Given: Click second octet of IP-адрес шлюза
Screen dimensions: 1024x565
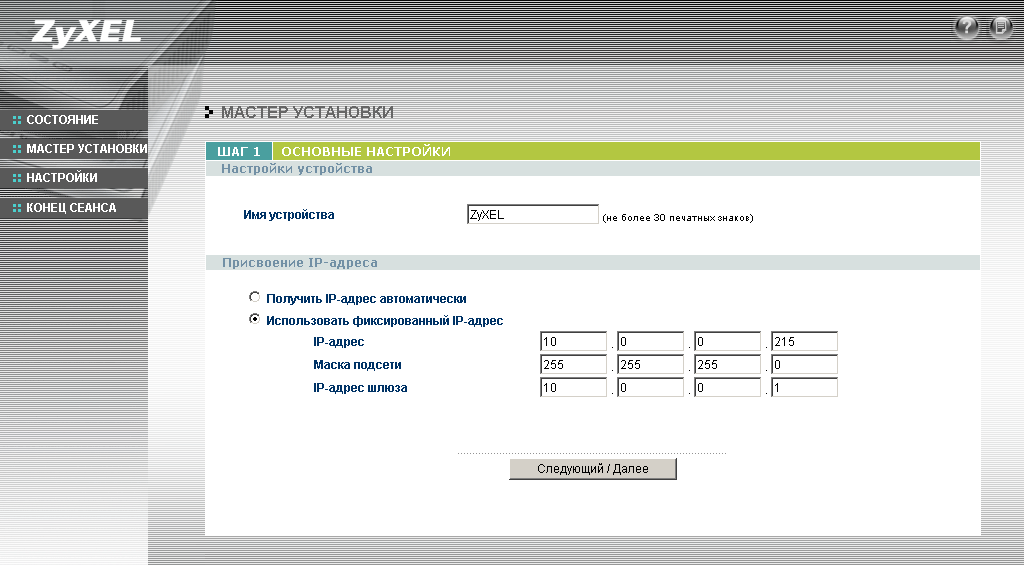Looking at the screenshot, I should coord(650,387).
